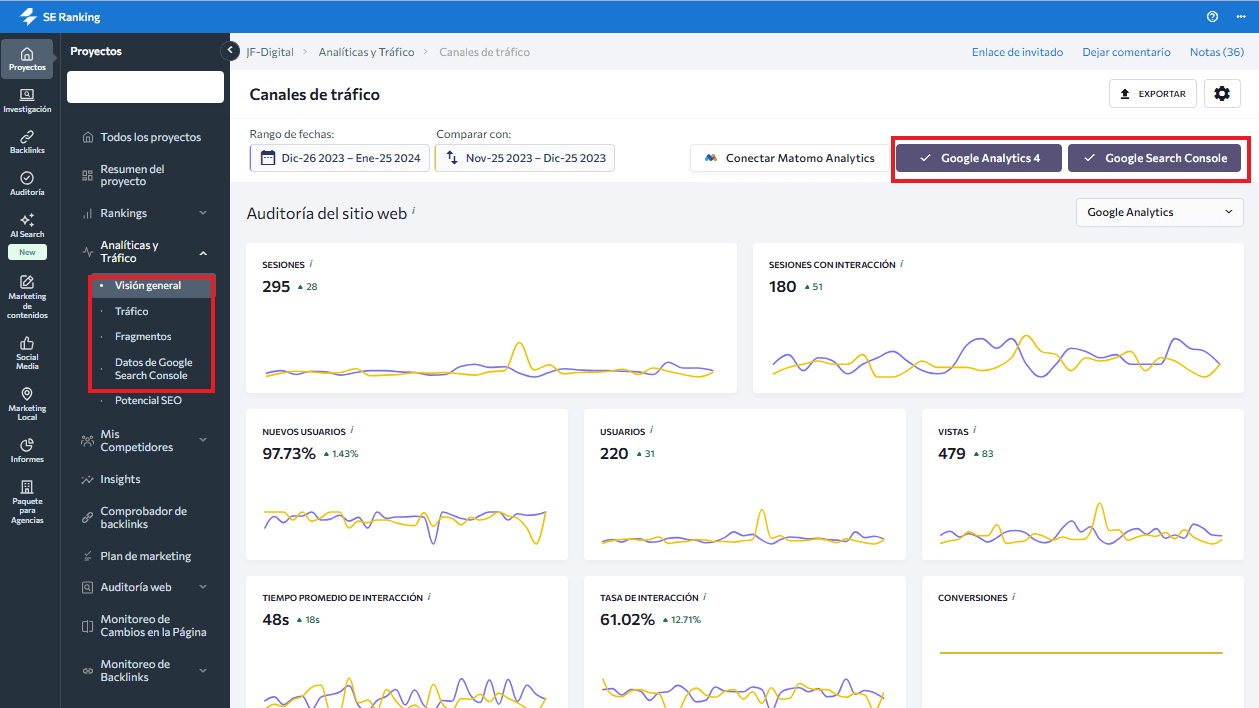Image resolution: width=1259 pixels, height=708 pixels.
Task: Select Datos de Google Search Console
Action: 152,369
